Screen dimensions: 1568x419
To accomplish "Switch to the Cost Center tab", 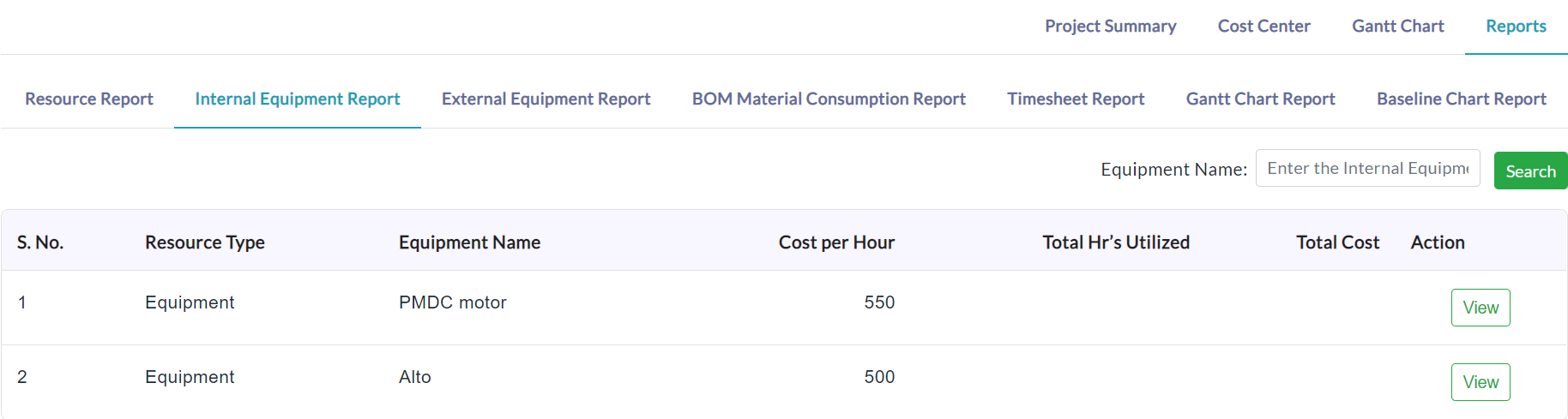I will pos(1263,27).
